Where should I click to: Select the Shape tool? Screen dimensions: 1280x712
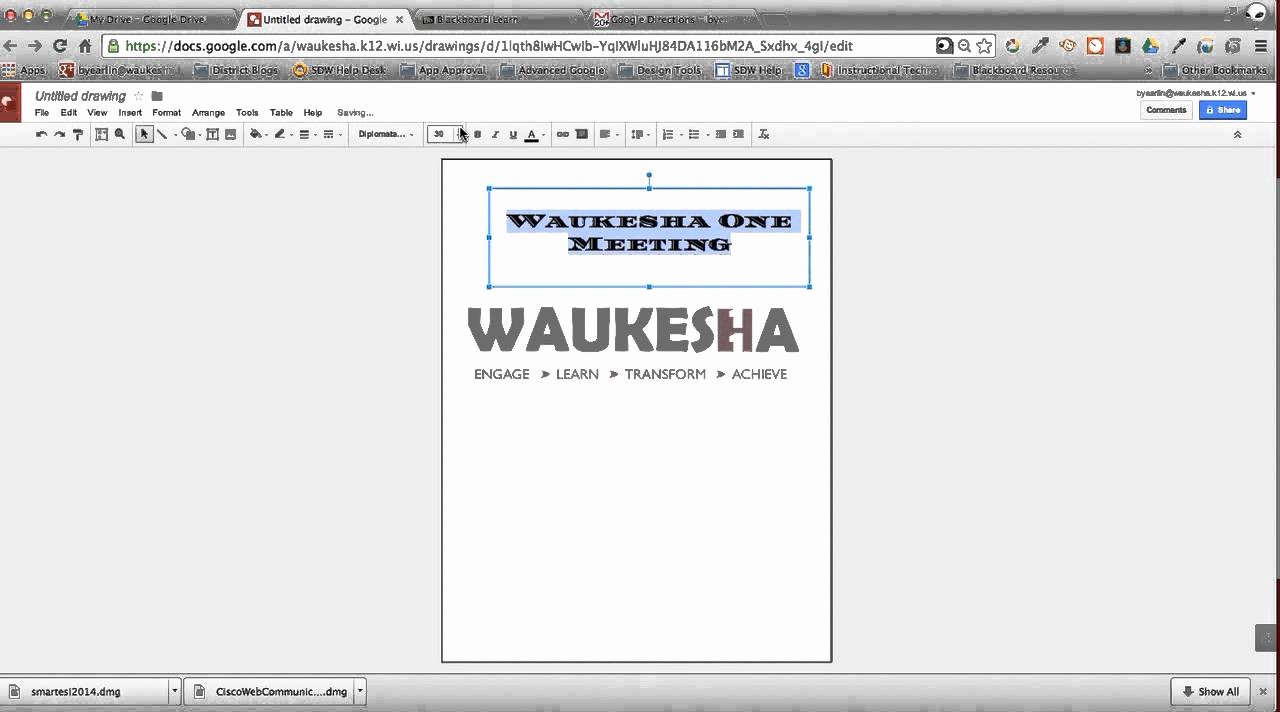[x=188, y=134]
